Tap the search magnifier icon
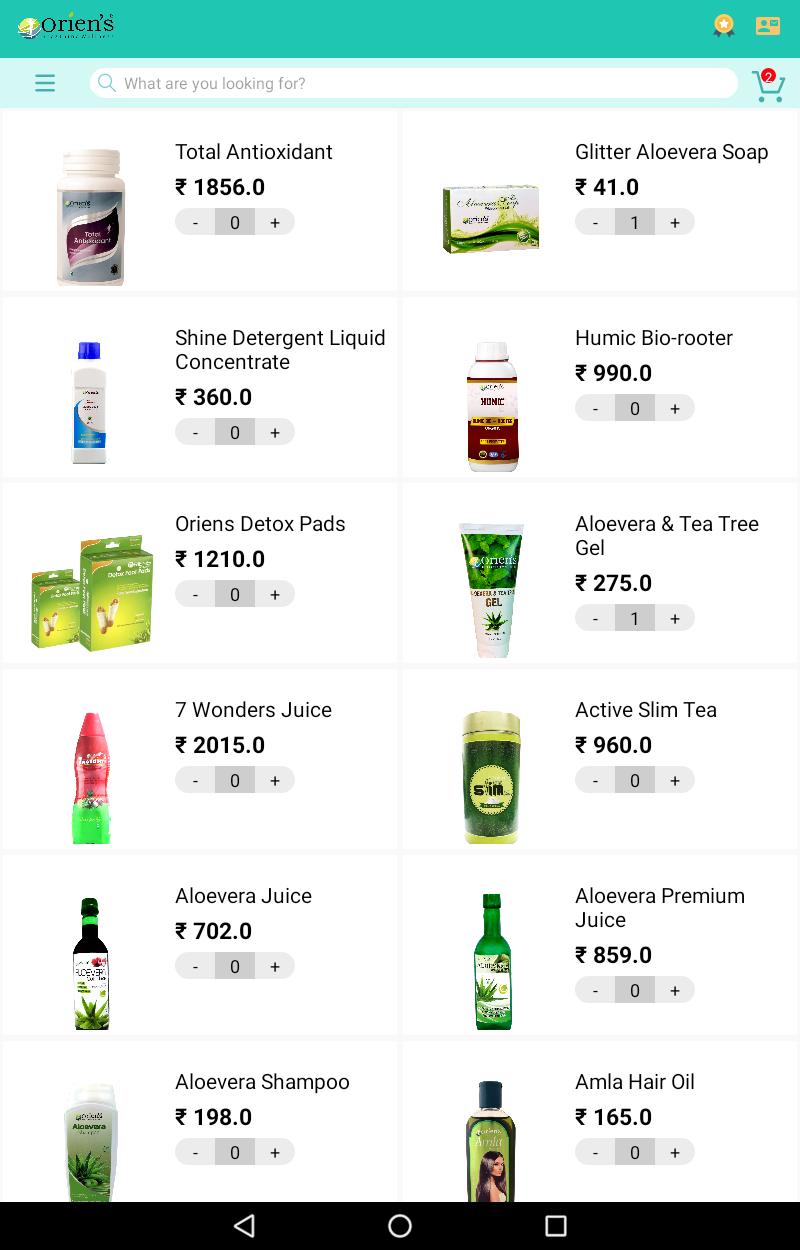 (107, 83)
